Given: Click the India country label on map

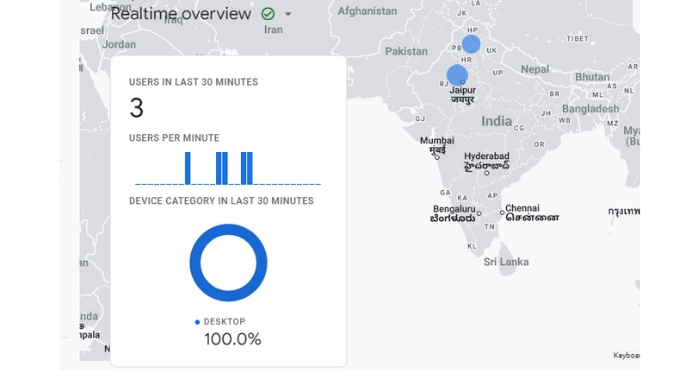Looking at the screenshot, I should click(x=496, y=121).
